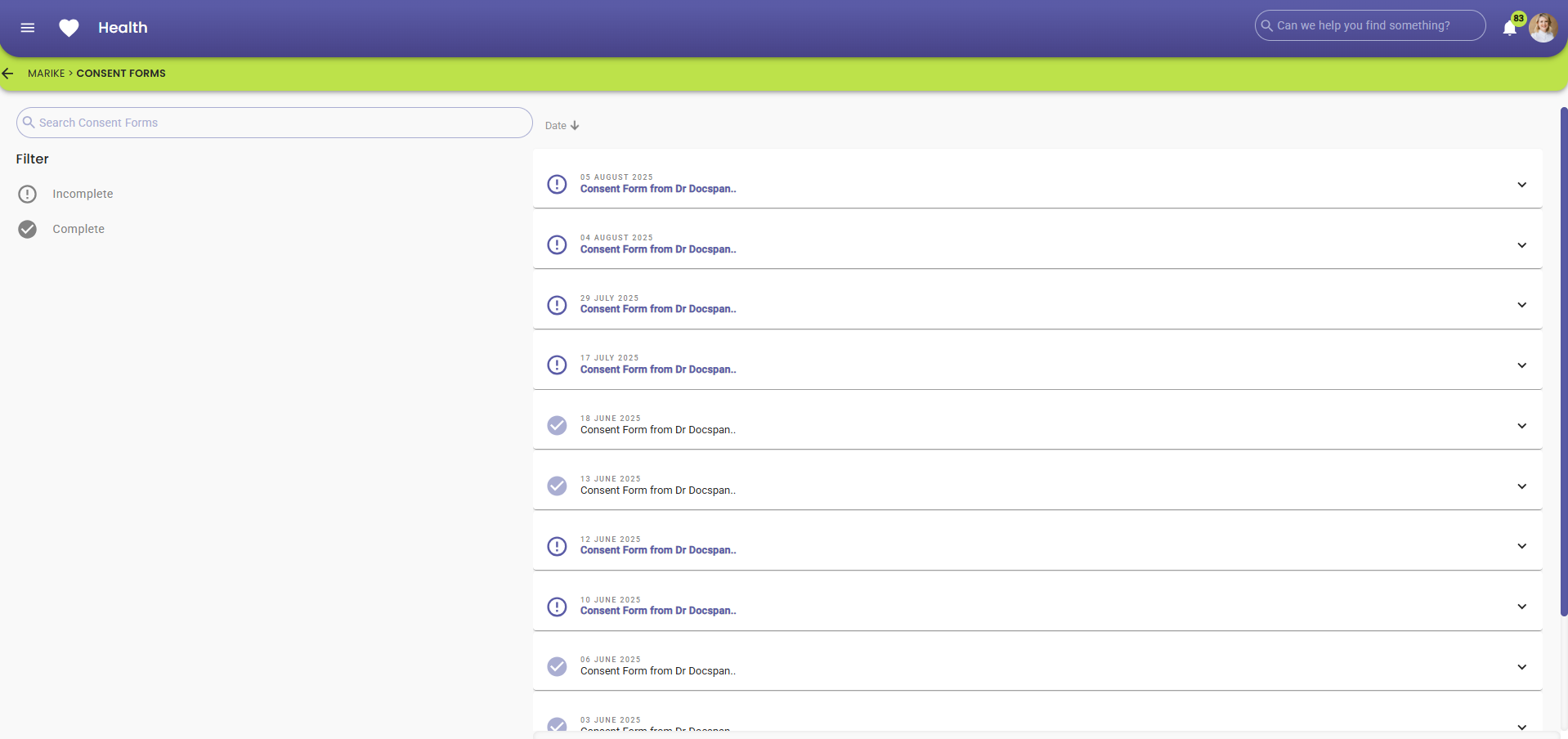Click the completed checkmark icon for 18 June 2025

coord(557,425)
